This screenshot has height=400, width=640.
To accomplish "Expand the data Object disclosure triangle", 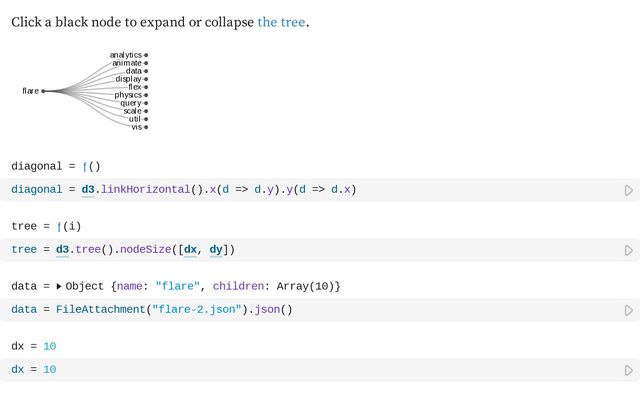I will coord(59,287).
